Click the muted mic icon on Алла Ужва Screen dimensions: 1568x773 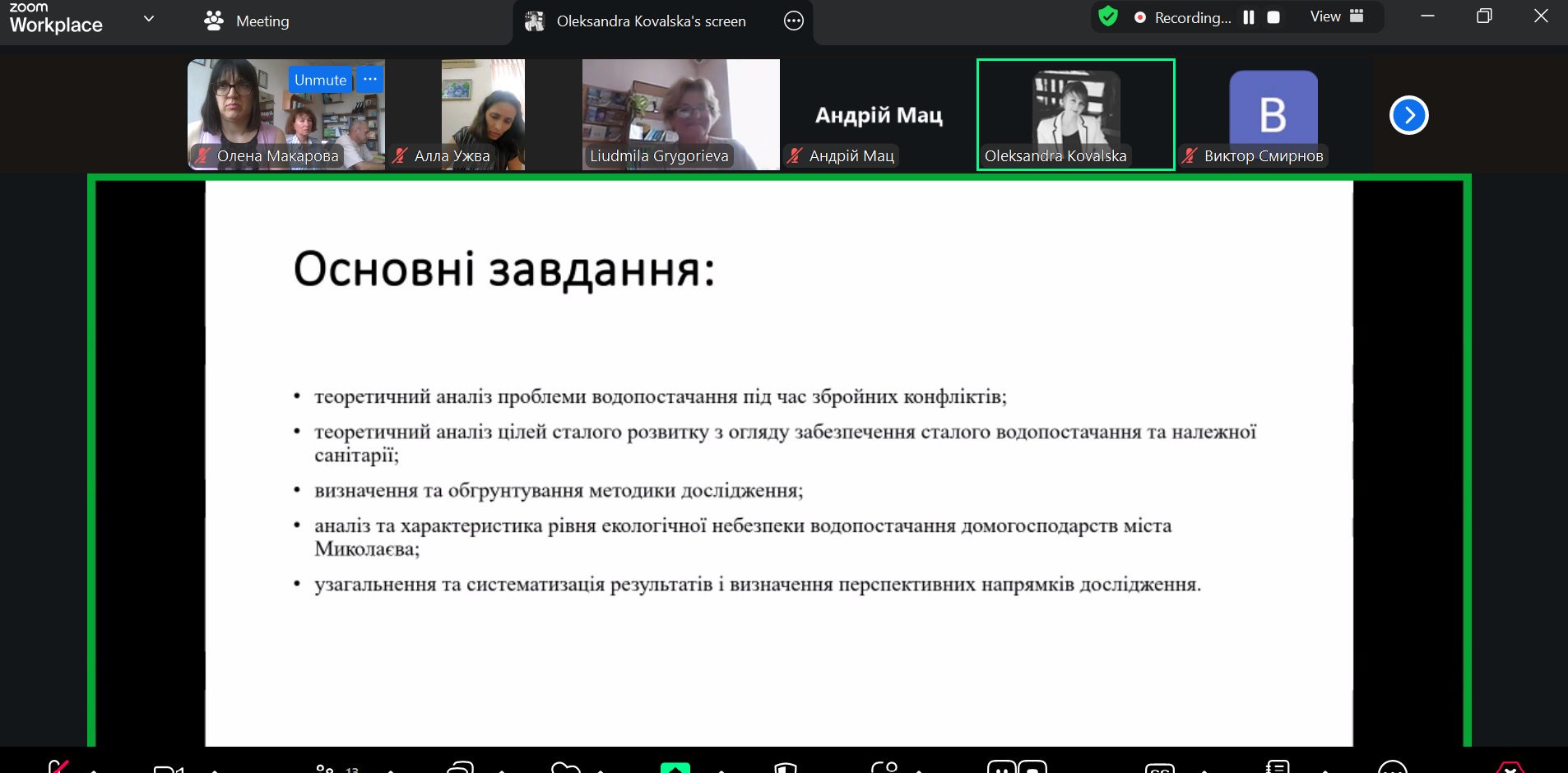pyautogui.click(x=400, y=155)
